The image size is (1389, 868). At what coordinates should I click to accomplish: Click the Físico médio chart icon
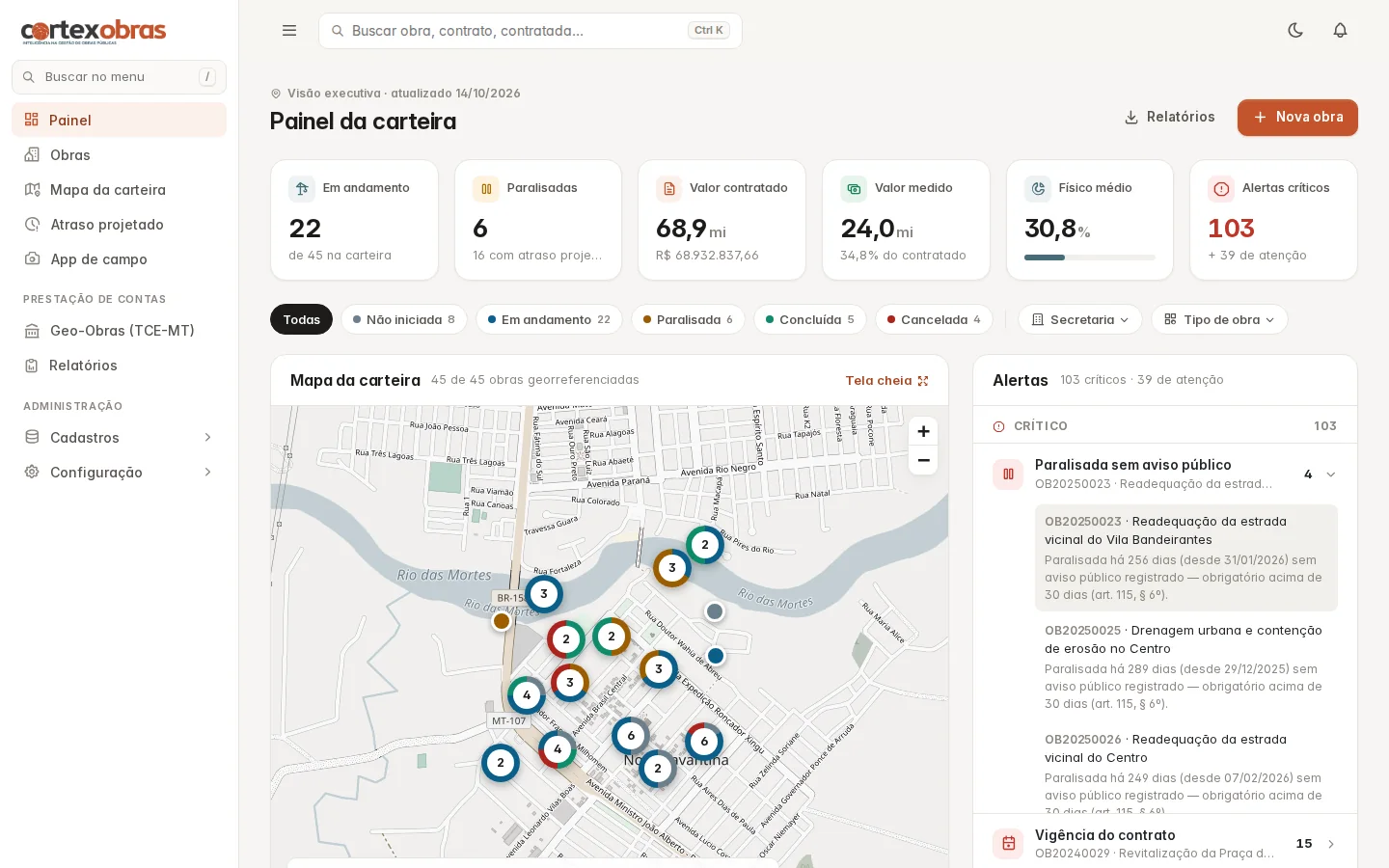pyautogui.click(x=1038, y=188)
